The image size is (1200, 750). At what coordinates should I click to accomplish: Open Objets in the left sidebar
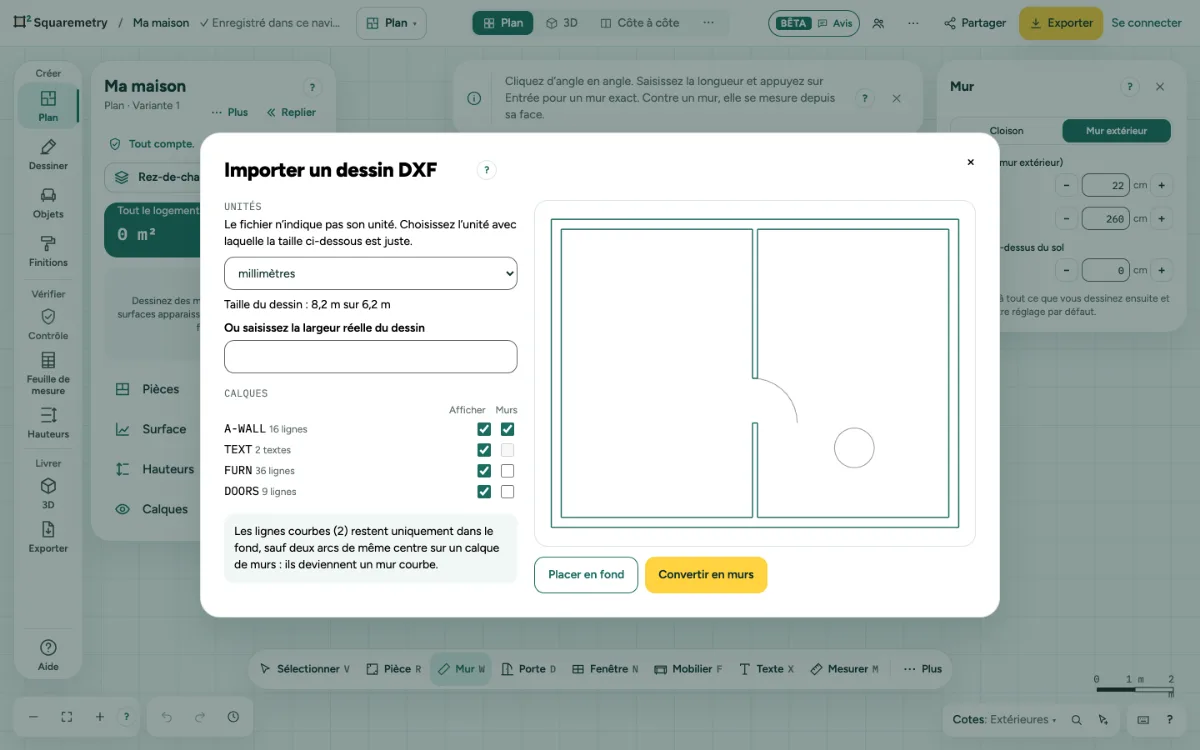point(48,203)
